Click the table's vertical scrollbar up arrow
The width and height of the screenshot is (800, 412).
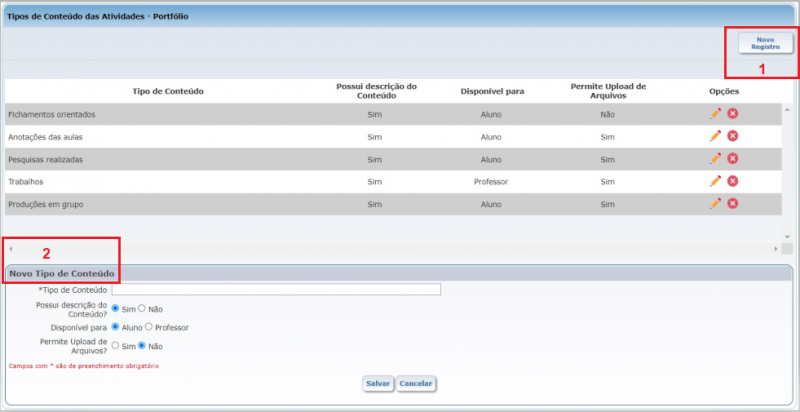click(787, 110)
